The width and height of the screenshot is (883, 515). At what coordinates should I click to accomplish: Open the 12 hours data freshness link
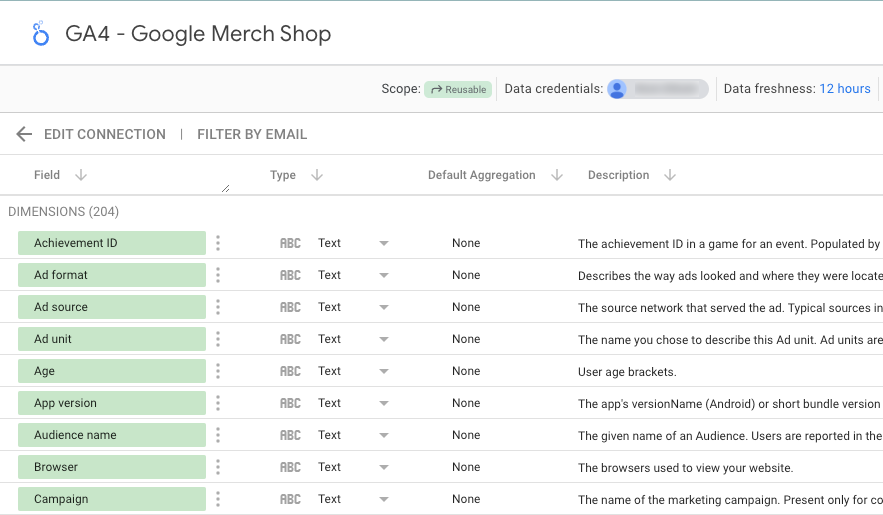(x=845, y=89)
